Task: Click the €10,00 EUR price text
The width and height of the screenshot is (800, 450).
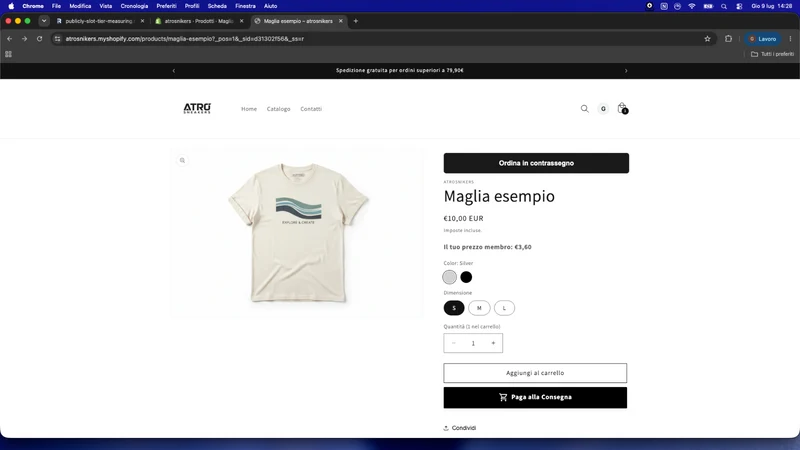Action: point(463,218)
